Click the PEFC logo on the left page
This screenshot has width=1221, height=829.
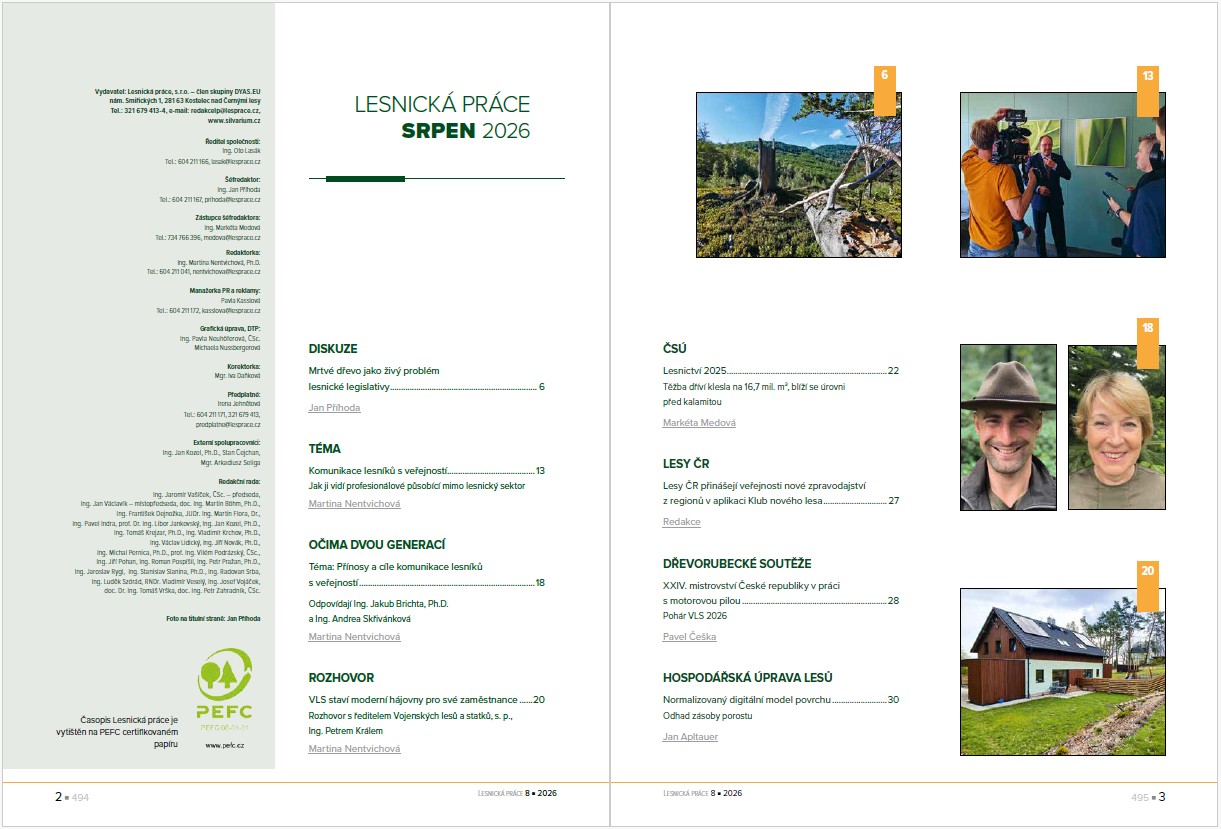coord(225,690)
